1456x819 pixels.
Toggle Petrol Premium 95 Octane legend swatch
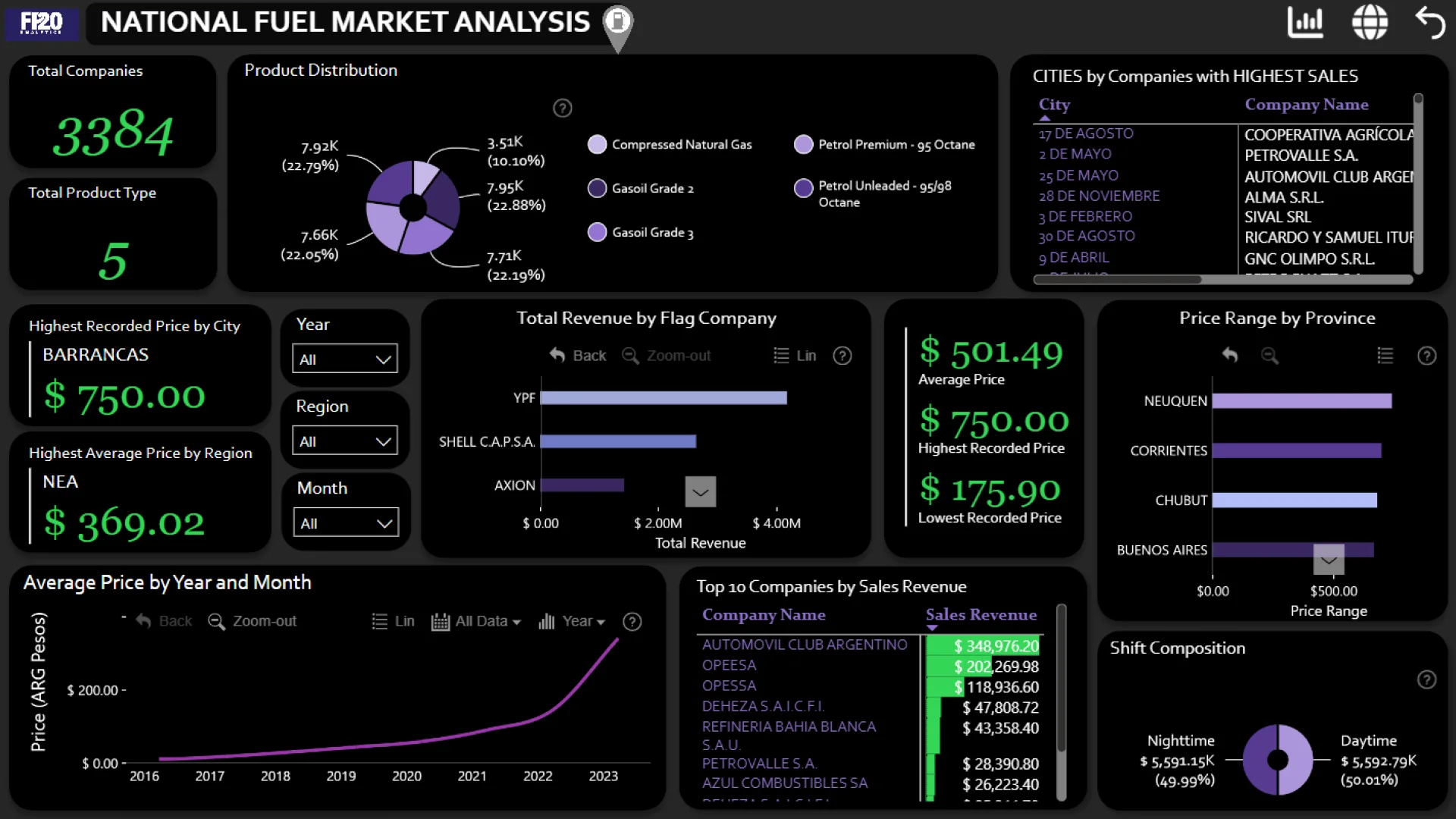click(803, 144)
